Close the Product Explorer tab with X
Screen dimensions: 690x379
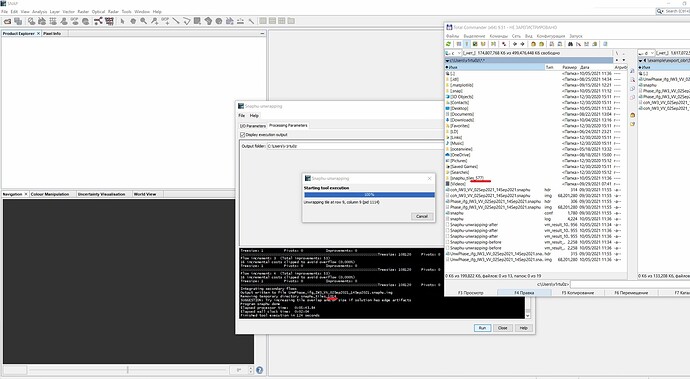[38, 33]
